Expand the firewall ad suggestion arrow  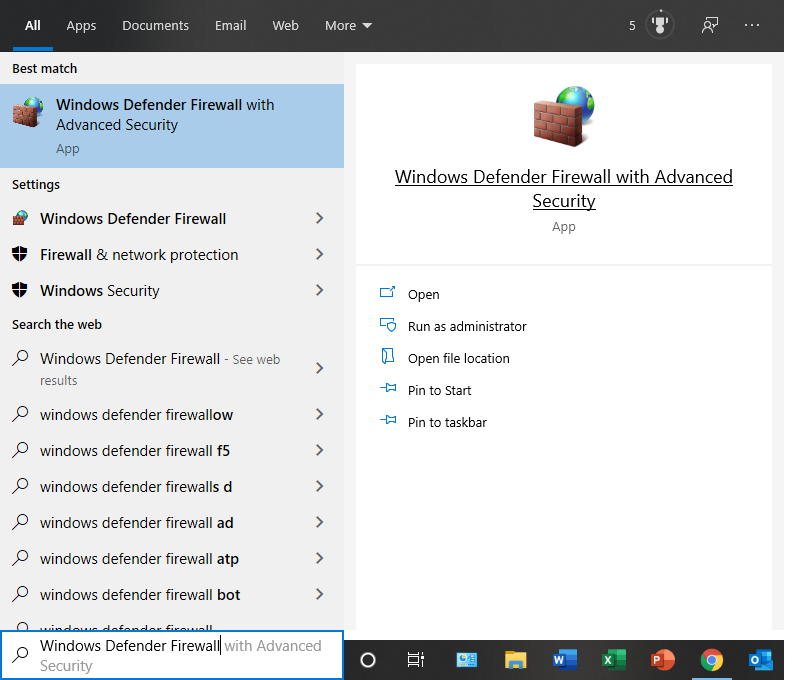320,522
